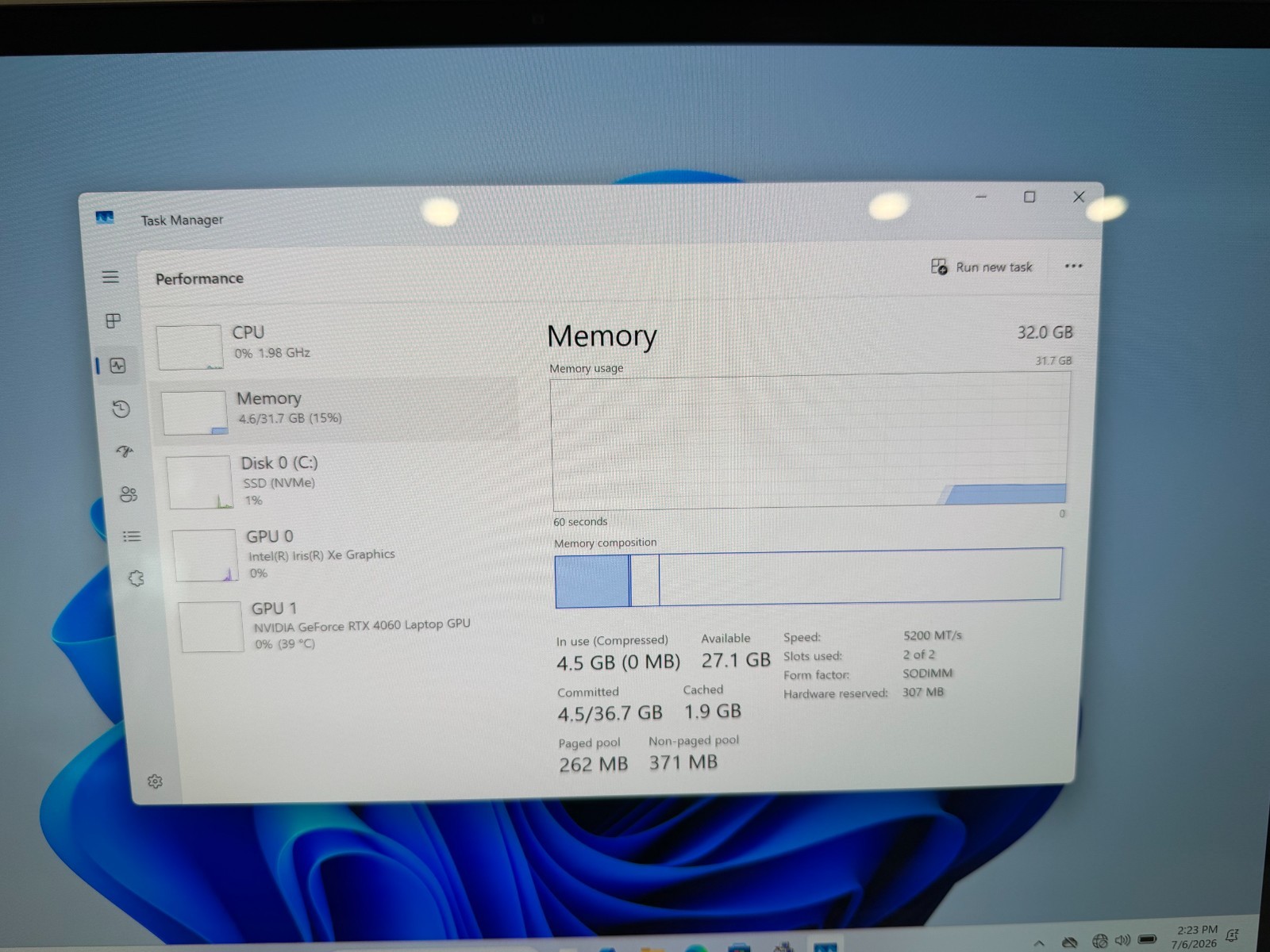Close the Task Manager window
This screenshot has width=1270, height=952.
point(1079,197)
